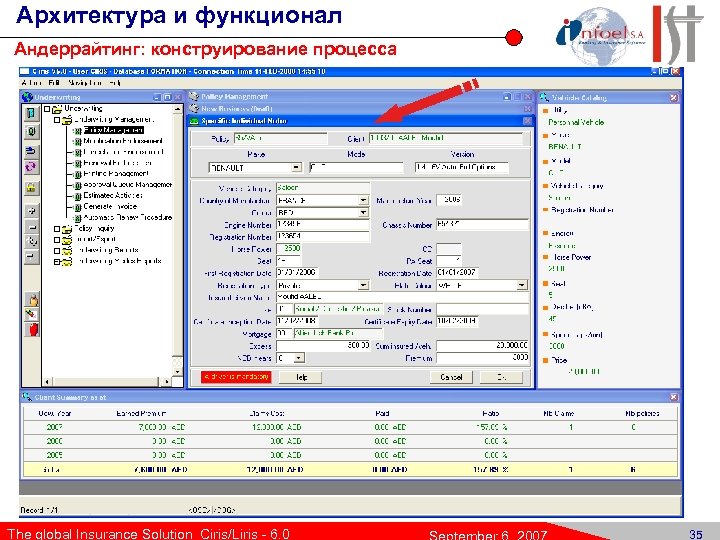Open the Edit menu in menu bar
This screenshot has width=720, height=540.
coord(54,83)
